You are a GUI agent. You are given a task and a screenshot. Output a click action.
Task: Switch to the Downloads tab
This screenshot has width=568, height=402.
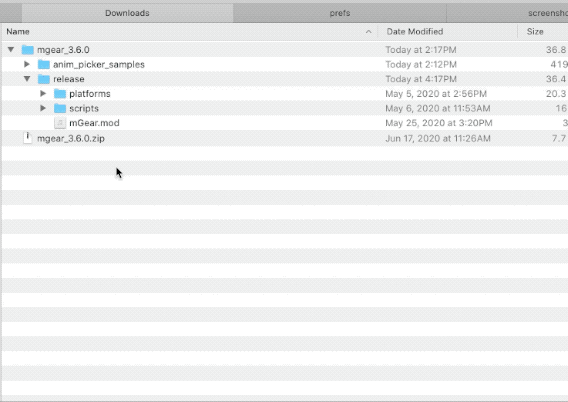click(x=127, y=13)
